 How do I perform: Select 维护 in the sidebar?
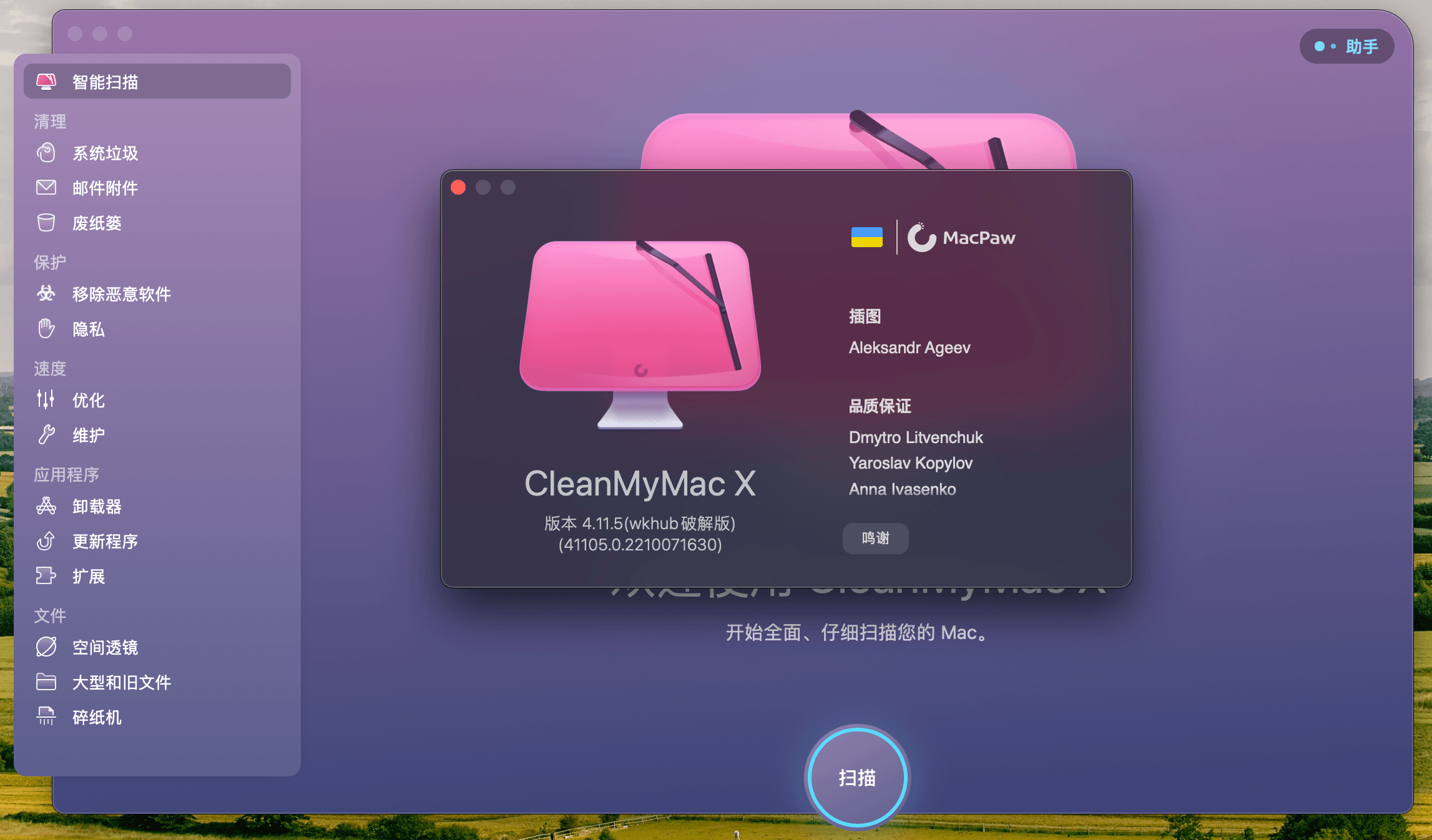[157, 435]
